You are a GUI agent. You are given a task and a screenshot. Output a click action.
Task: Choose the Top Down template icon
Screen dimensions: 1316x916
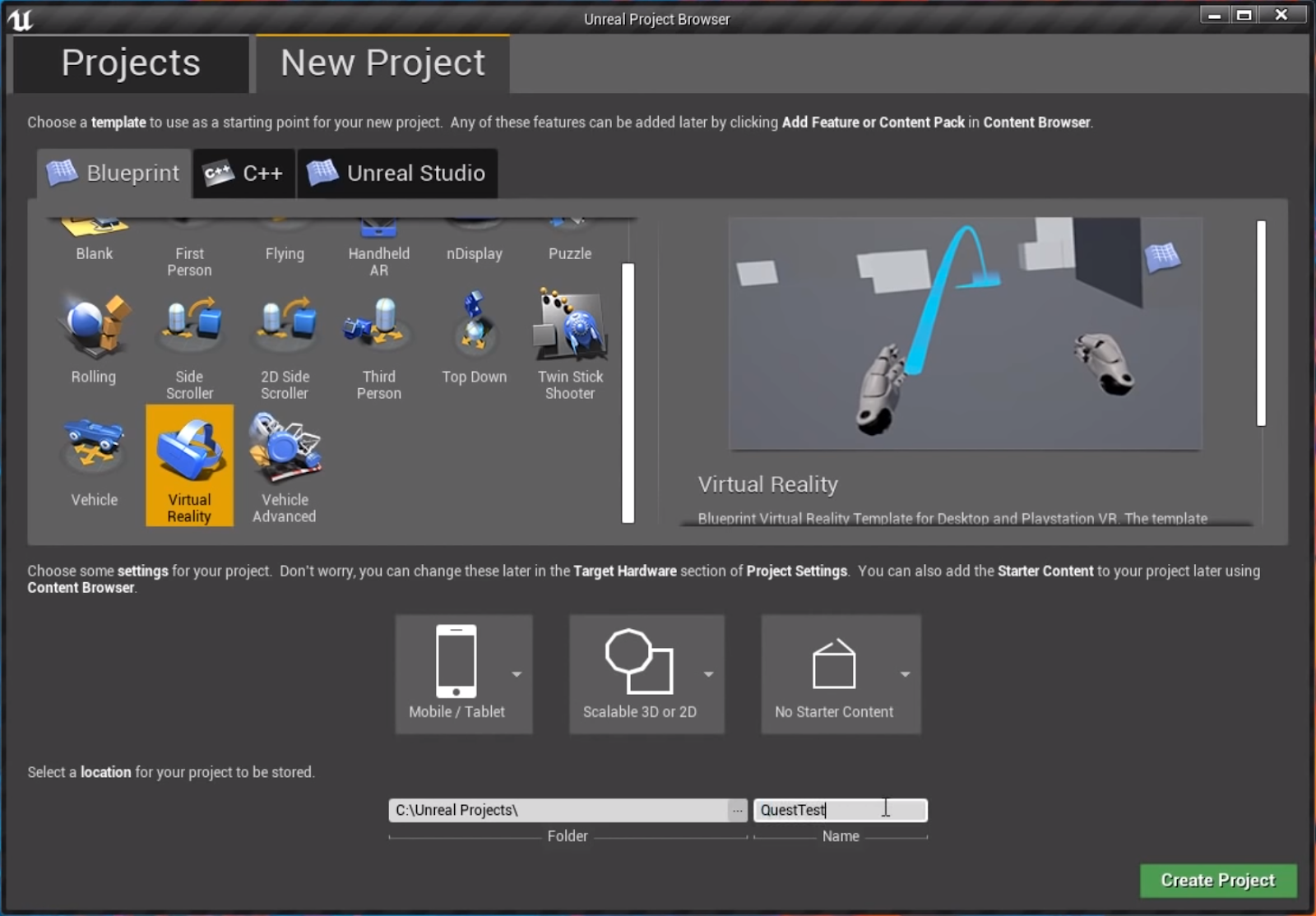[x=475, y=324]
